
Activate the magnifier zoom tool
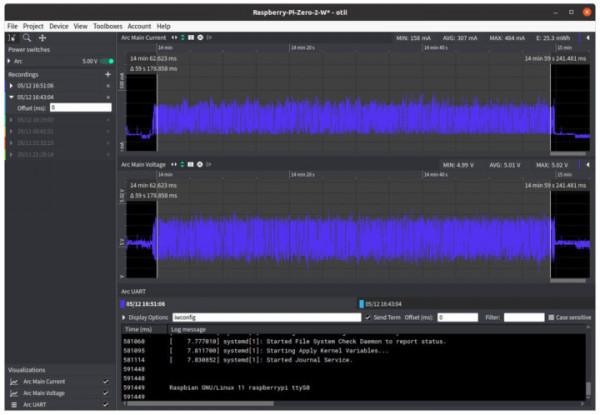[26, 37]
